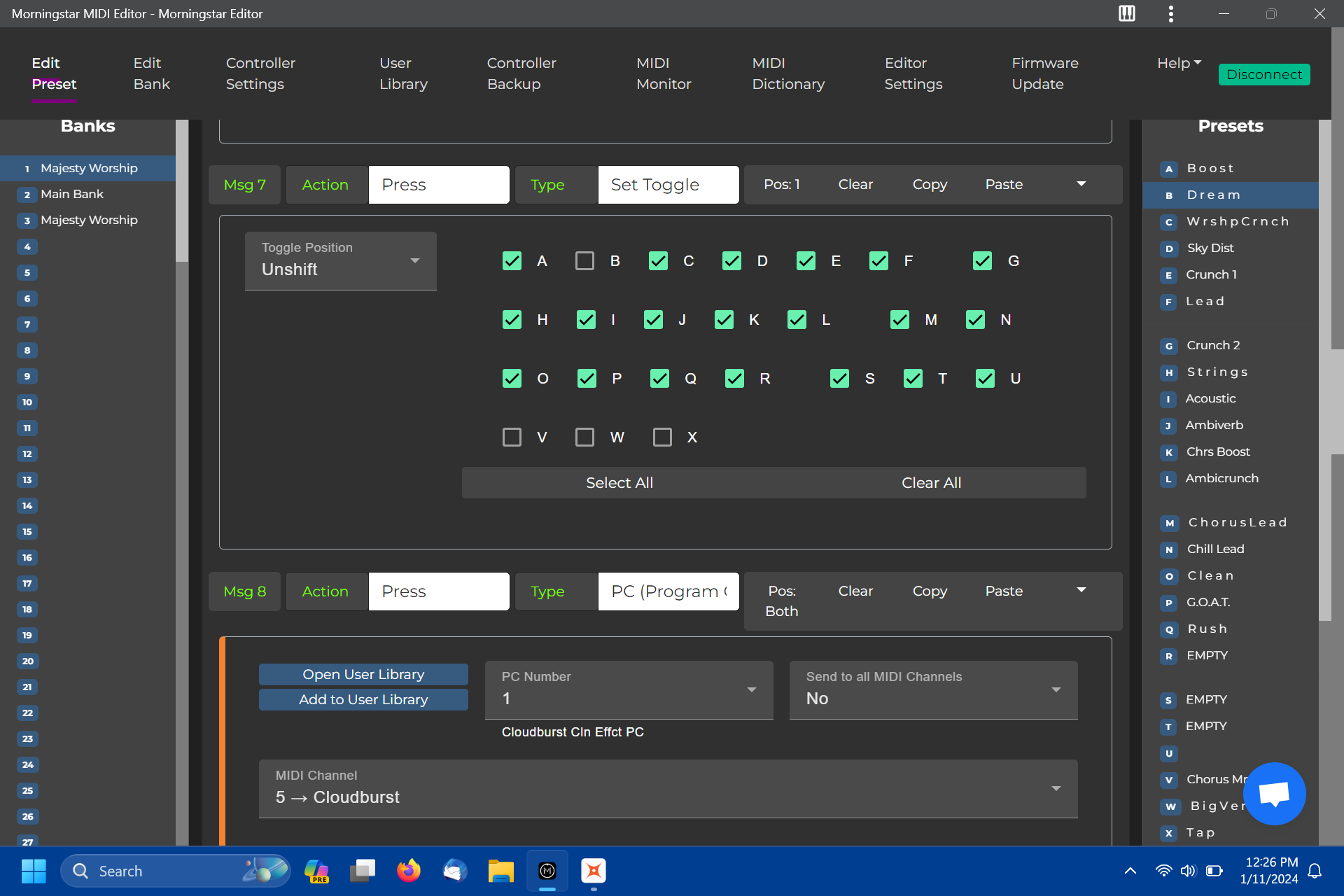Expand the MIDI Channel Cloudburst dropdown

pos(668,788)
